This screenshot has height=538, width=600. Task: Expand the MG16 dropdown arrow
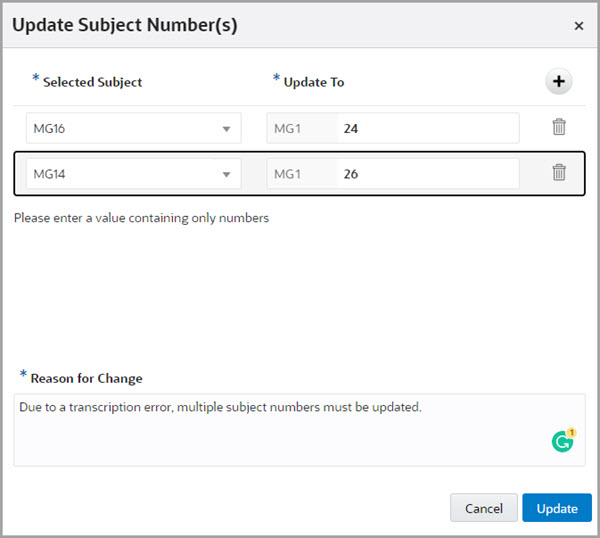coord(226,128)
